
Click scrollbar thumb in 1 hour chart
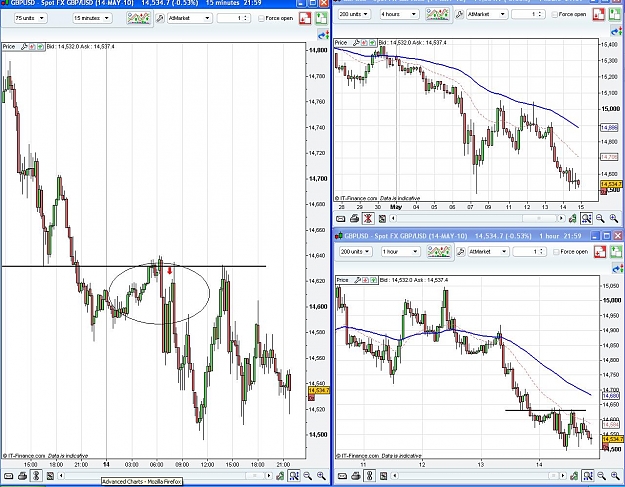tap(553, 475)
